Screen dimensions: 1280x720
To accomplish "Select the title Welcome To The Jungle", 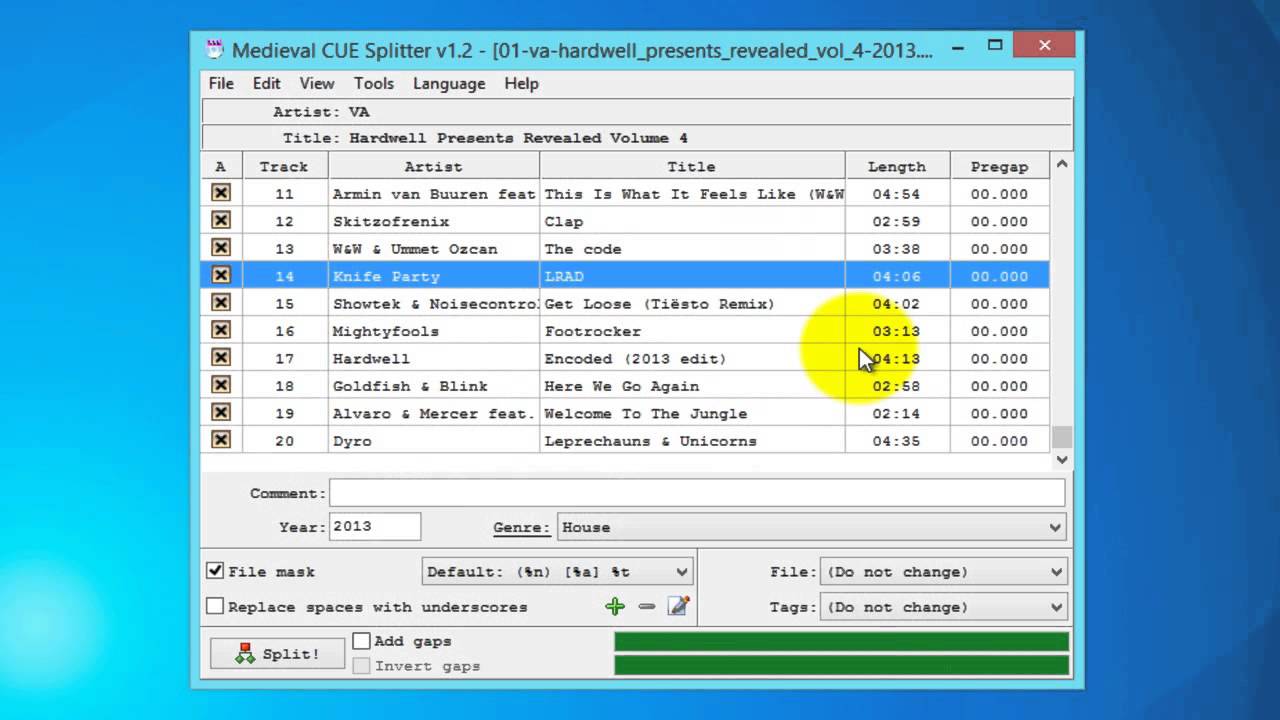I will pyautogui.click(x=646, y=413).
